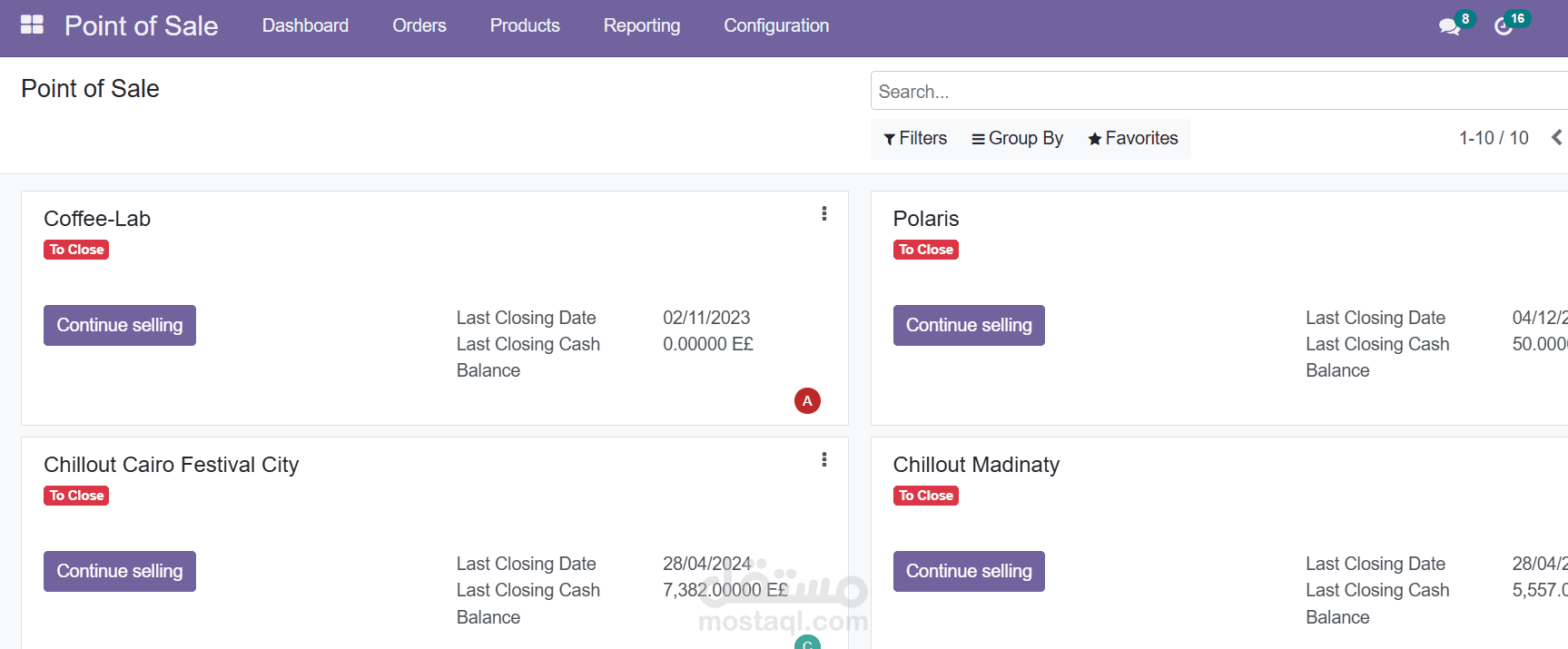This screenshot has width=1568, height=649.
Task: Open the Orders menu
Action: (419, 25)
